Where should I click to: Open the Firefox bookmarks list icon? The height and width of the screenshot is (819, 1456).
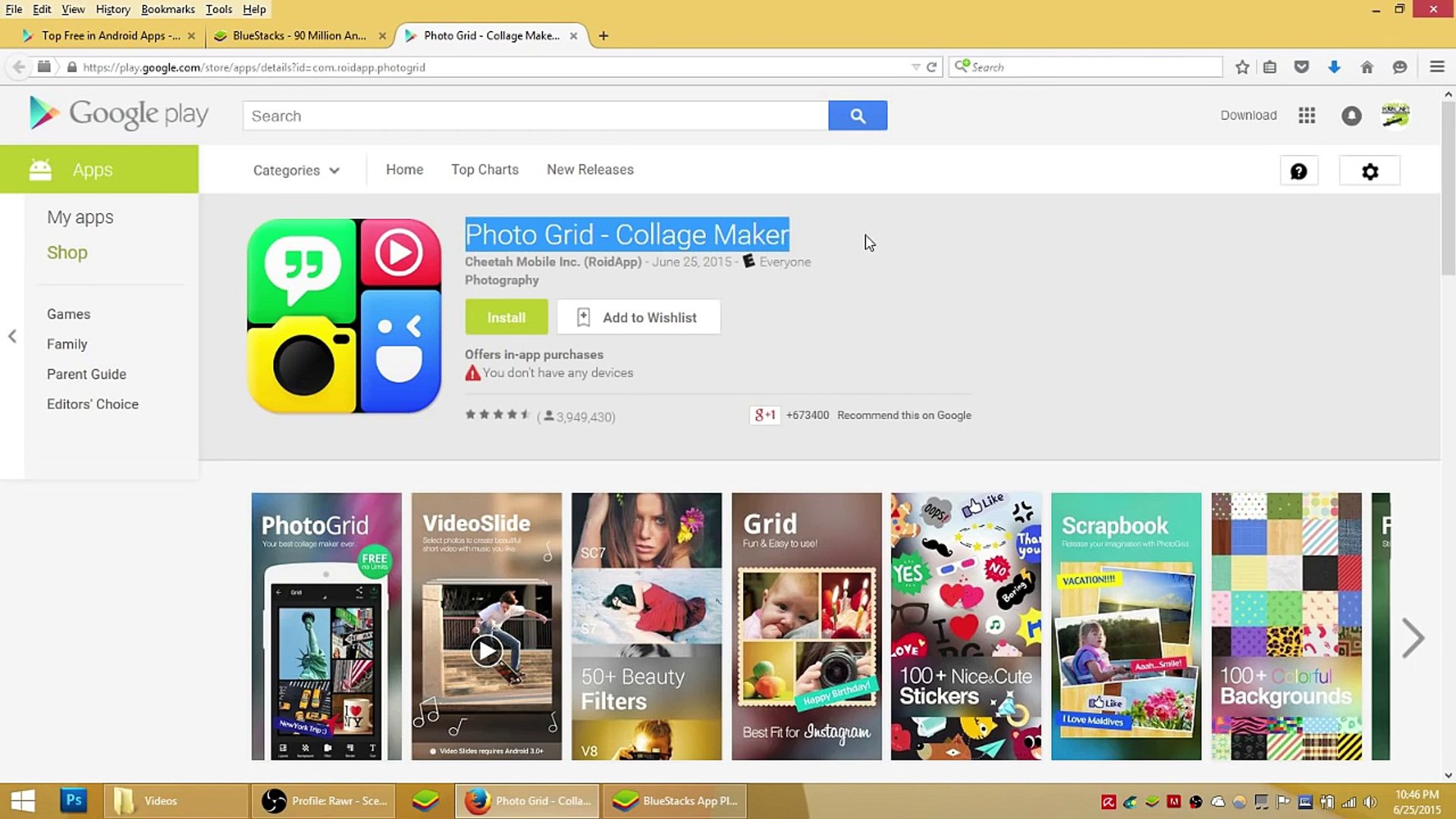pos(1270,67)
